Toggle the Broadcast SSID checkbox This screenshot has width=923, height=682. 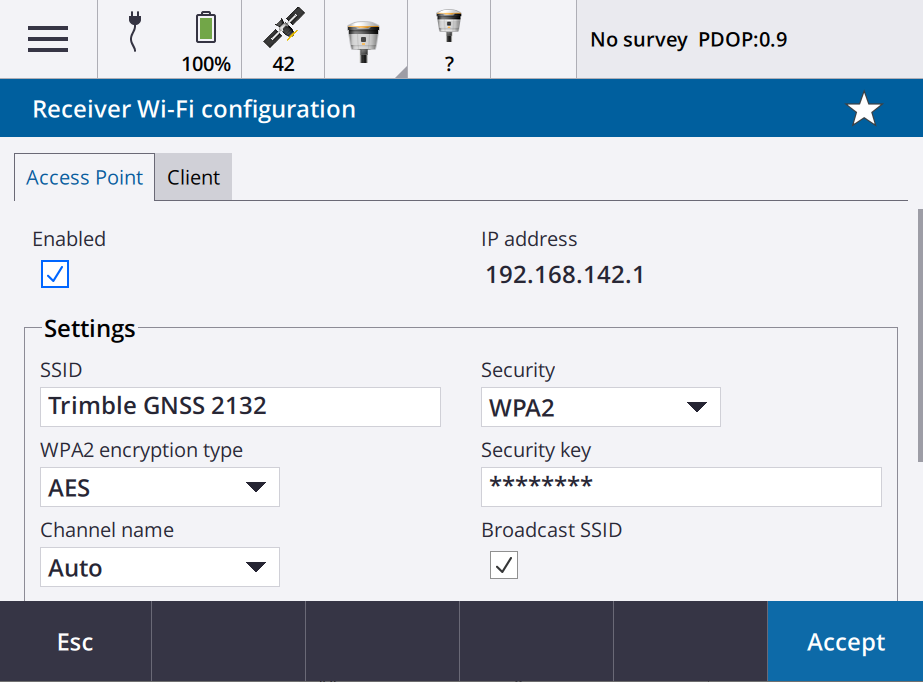pyautogui.click(x=504, y=565)
